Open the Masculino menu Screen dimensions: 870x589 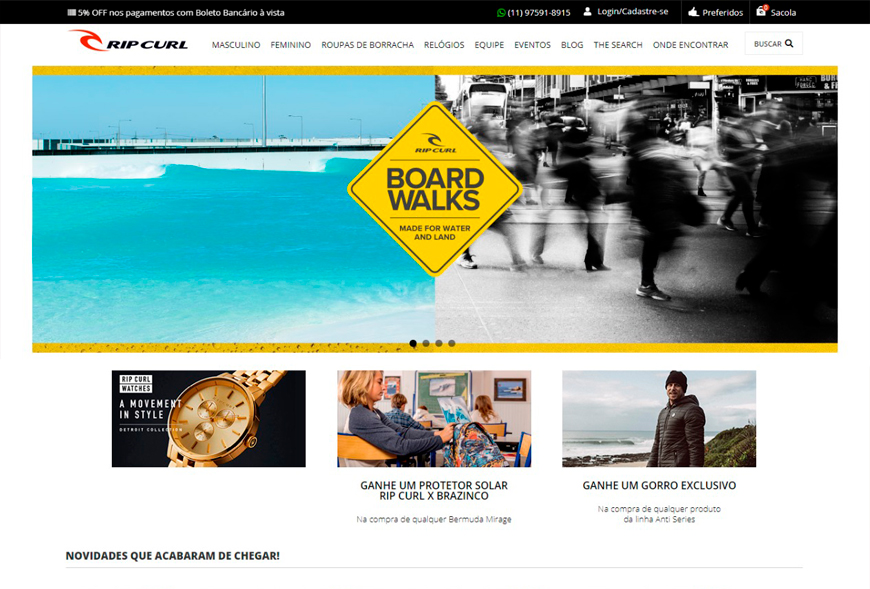236,45
